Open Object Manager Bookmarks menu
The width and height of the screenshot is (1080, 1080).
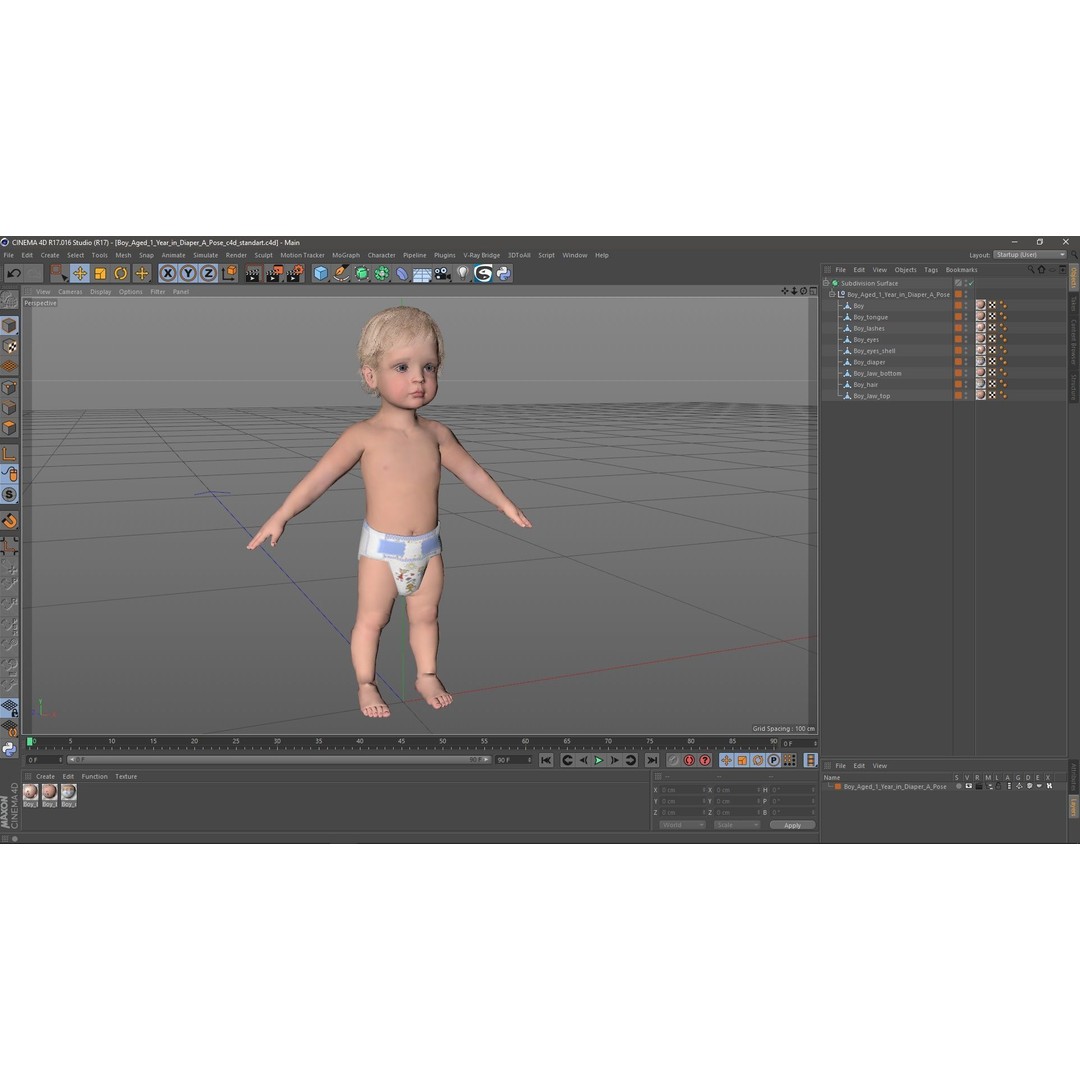click(962, 270)
